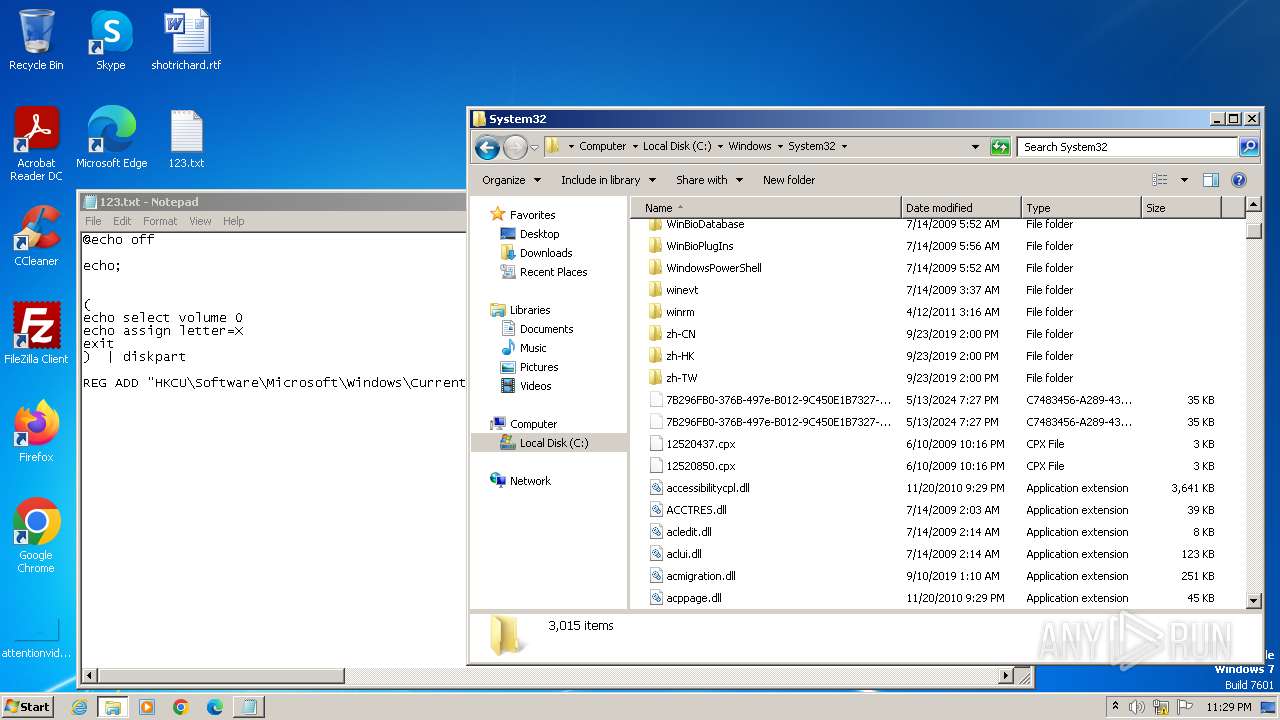Open Internet Explorer from taskbar
Screen dimensions: 1280x720
pos(80,707)
